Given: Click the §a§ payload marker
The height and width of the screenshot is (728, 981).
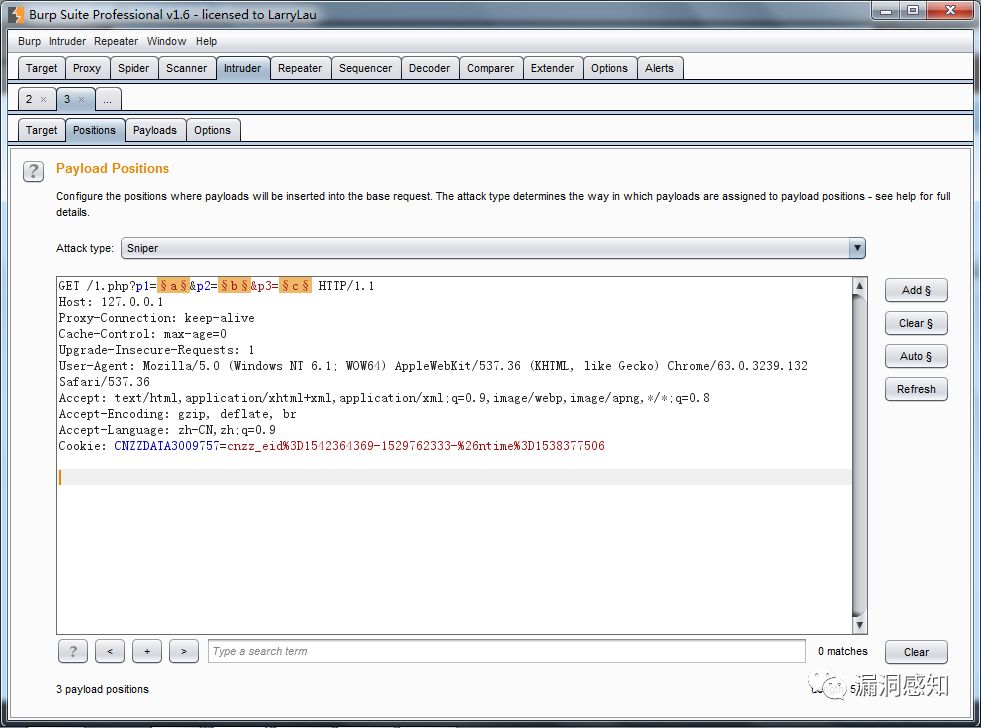Looking at the screenshot, I should point(173,286).
